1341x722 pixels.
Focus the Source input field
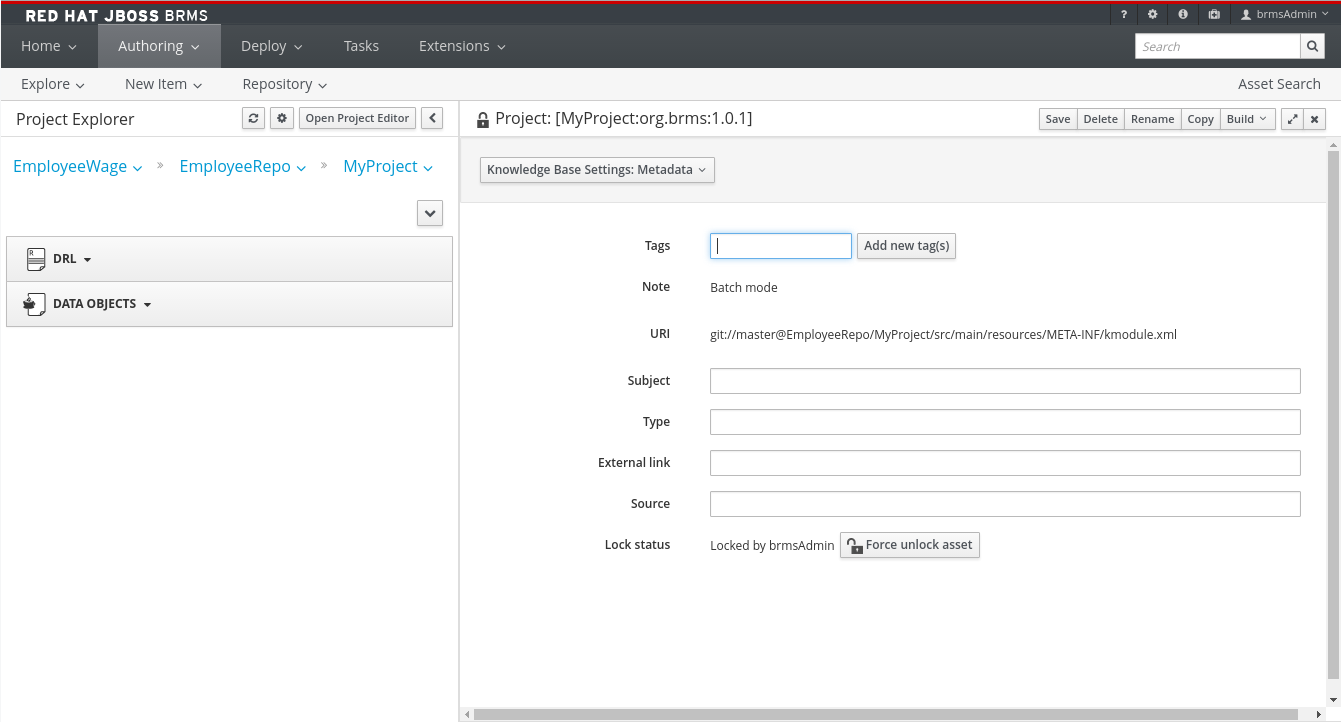1005,504
